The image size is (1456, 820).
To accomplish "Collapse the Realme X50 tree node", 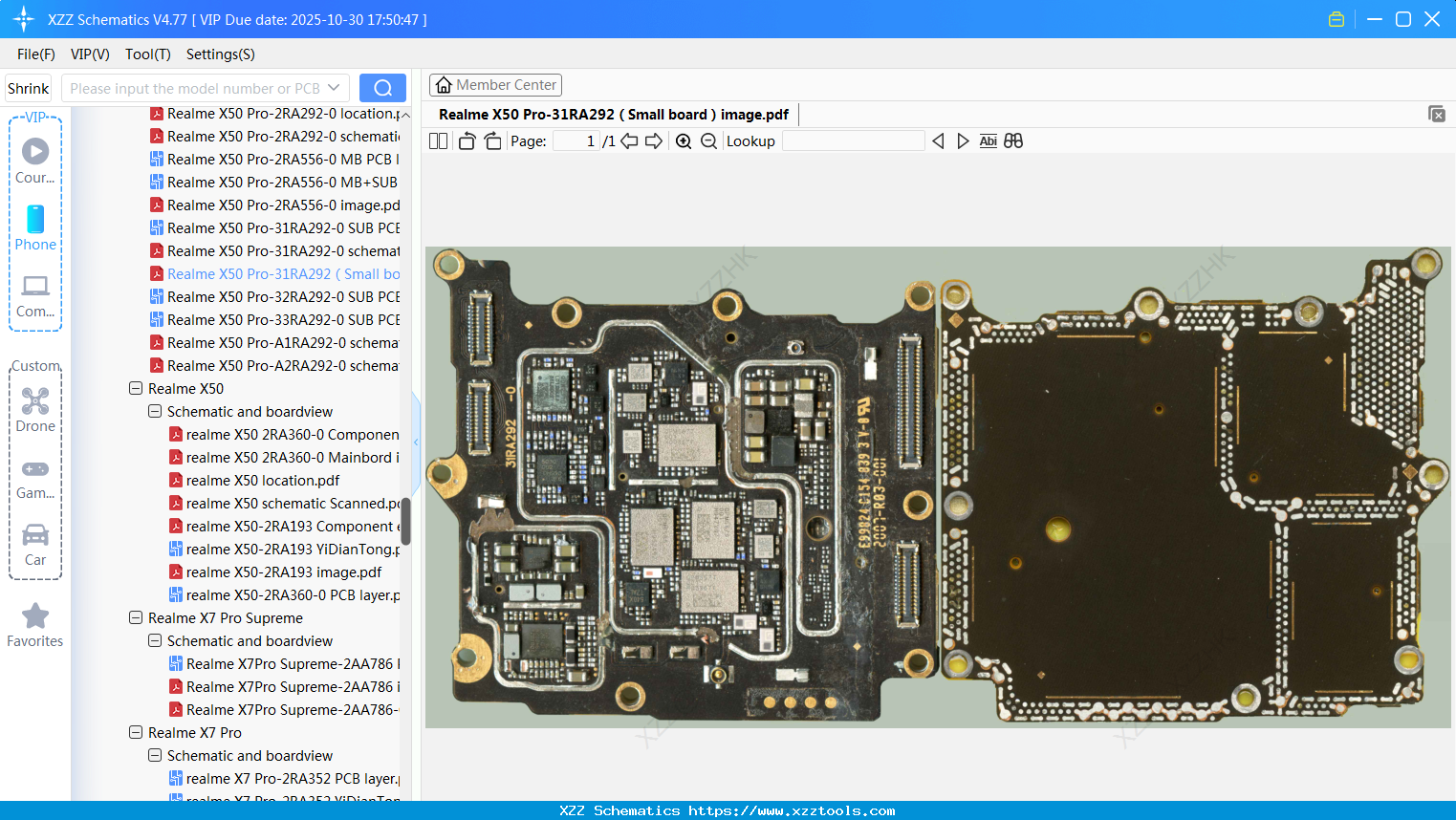I will [136, 389].
